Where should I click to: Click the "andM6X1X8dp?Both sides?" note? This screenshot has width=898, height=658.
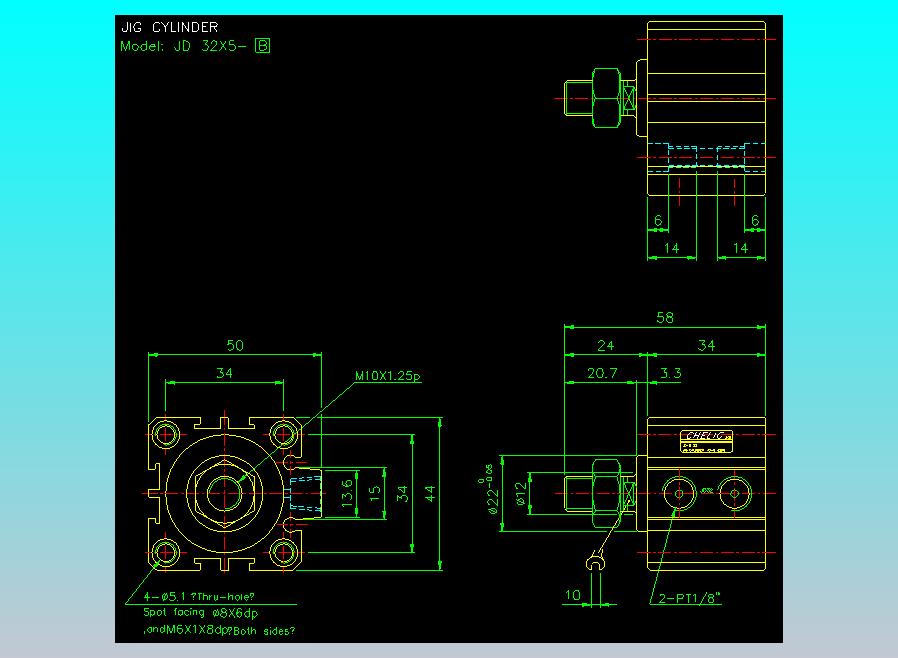pos(219,631)
